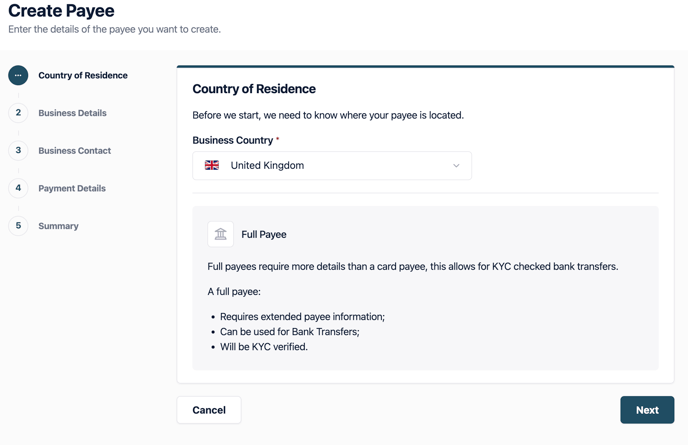Go to Business Details step
Screen dimensions: 688x445
point(72,113)
